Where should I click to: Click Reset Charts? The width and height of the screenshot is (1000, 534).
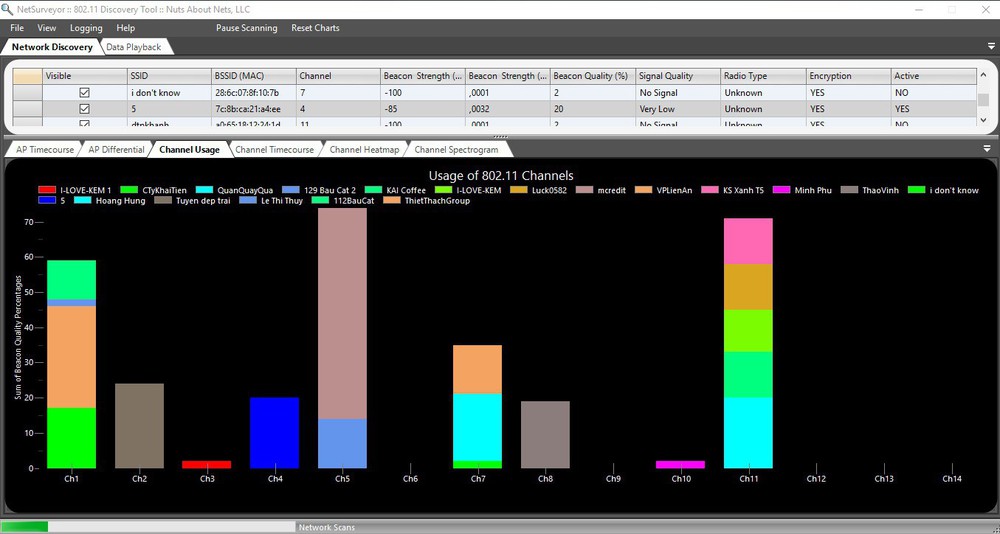click(315, 28)
